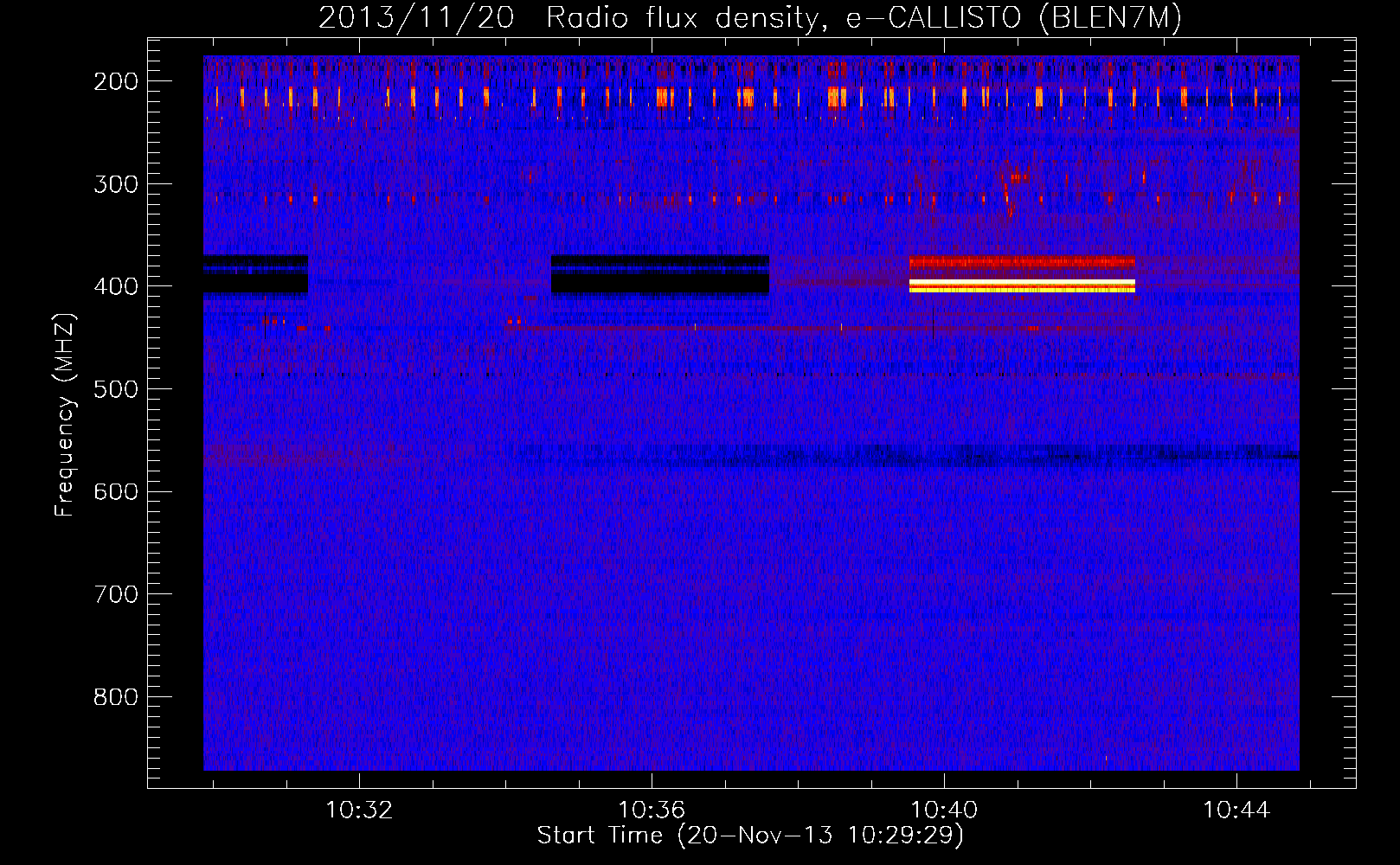Select the 200 frequency tick label

pos(115,81)
